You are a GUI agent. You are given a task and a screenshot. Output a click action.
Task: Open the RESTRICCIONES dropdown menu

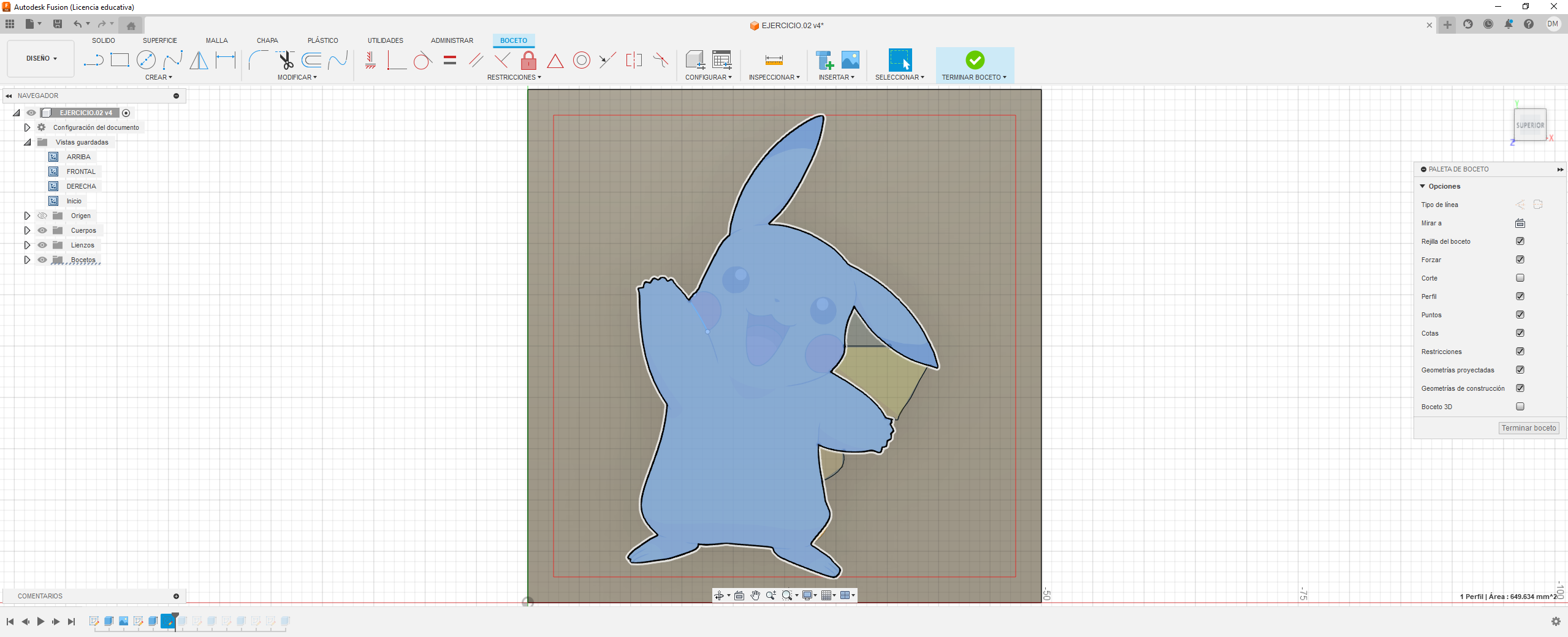pyautogui.click(x=514, y=77)
